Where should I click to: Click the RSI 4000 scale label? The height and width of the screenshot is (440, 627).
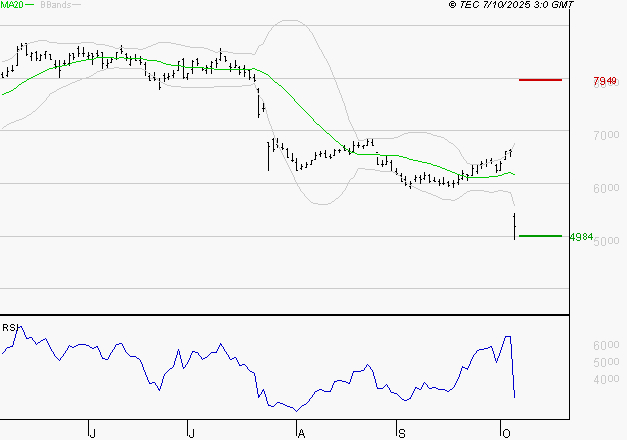[606, 379]
